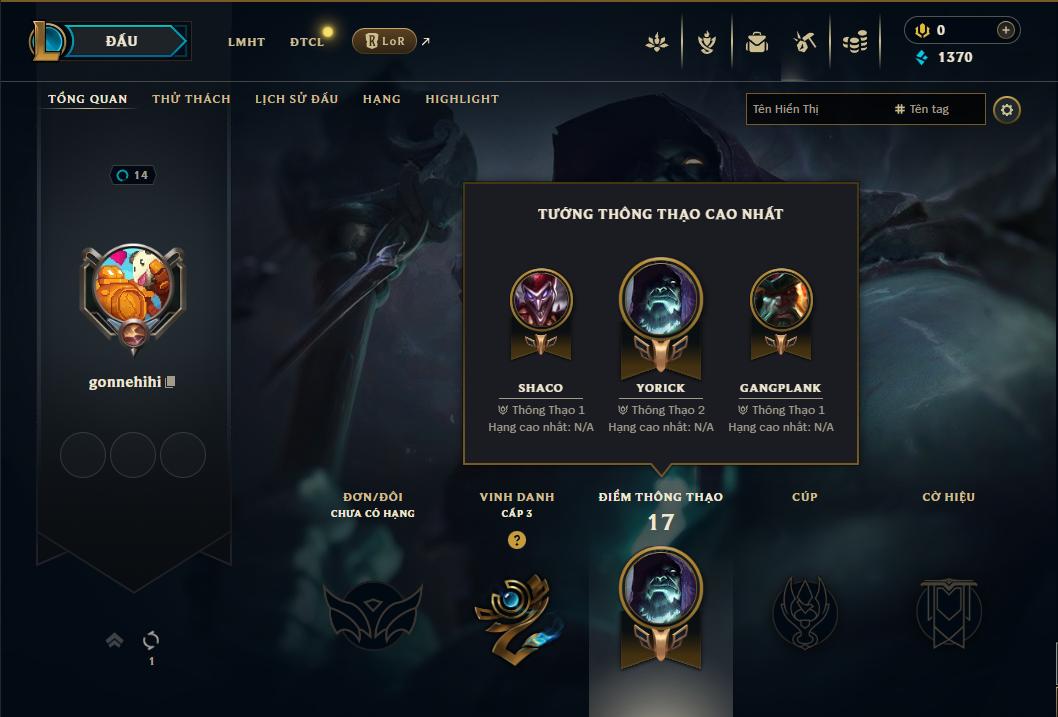
Task: Open the Loot (hextech crafting) icon
Action: (804, 42)
